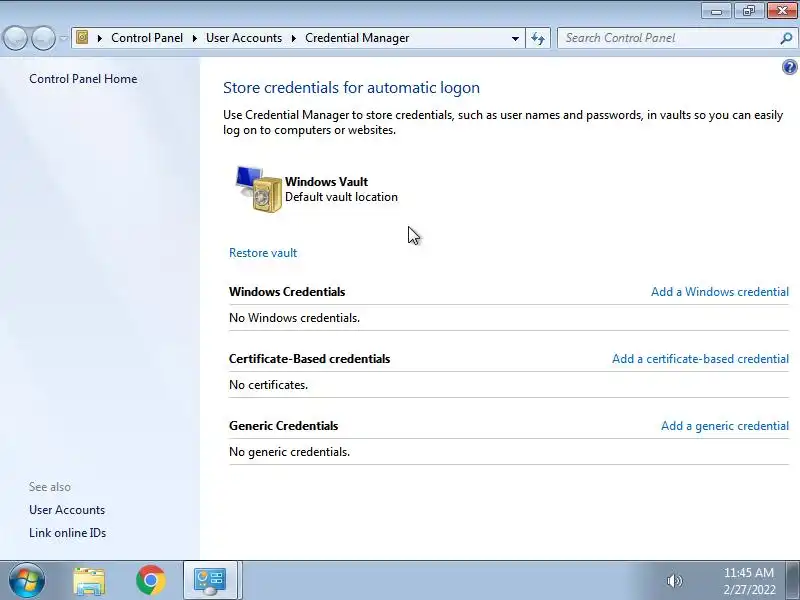Open the help question mark icon
Image resolution: width=800 pixels, height=600 pixels.
(x=789, y=67)
